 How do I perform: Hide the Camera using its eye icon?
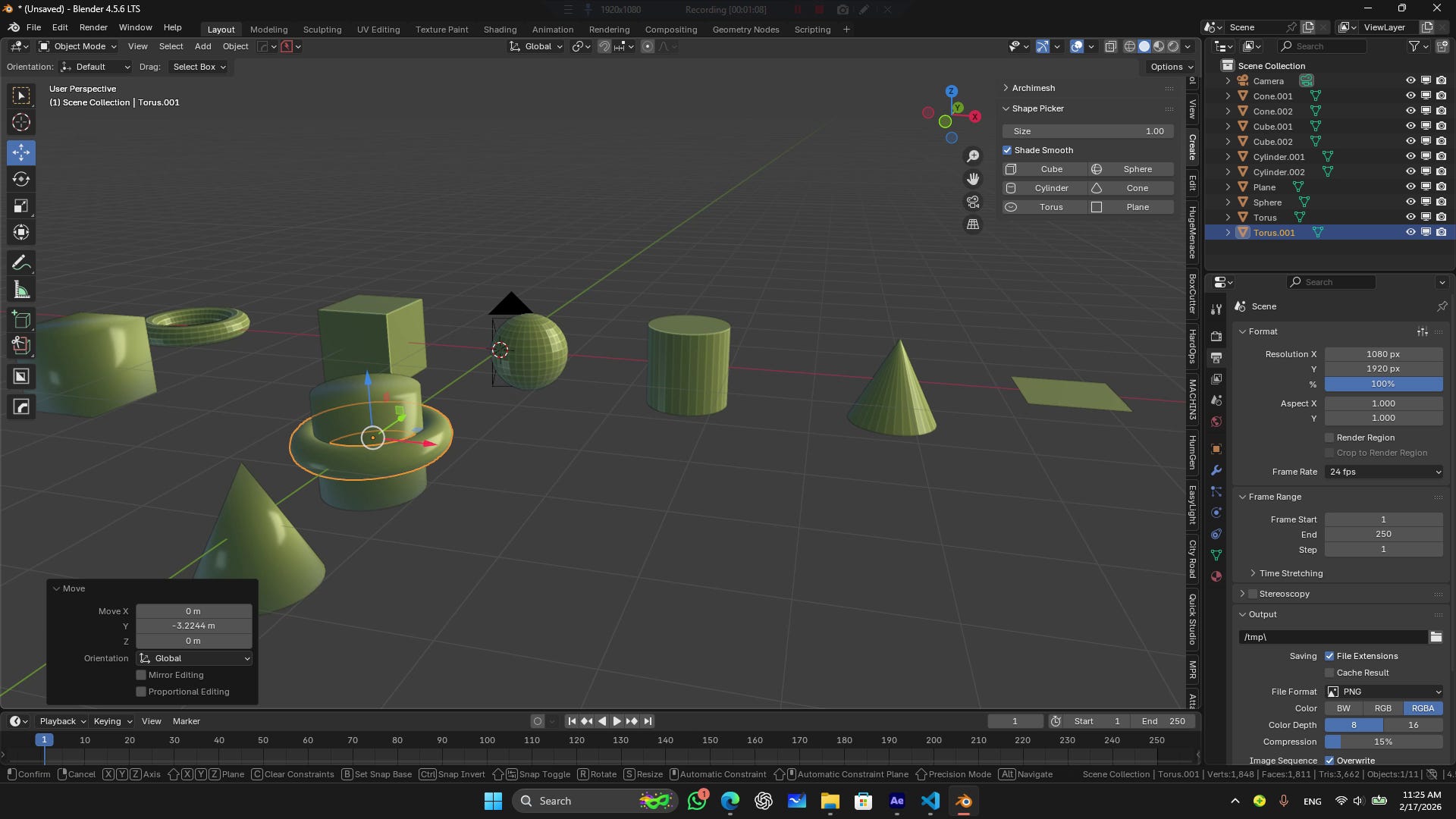click(1410, 80)
